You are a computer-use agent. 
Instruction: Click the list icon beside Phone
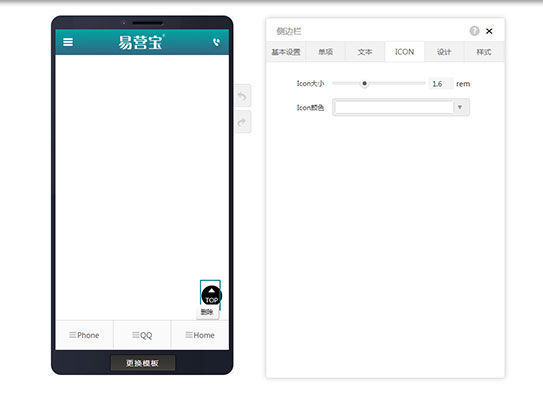[x=72, y=335]
